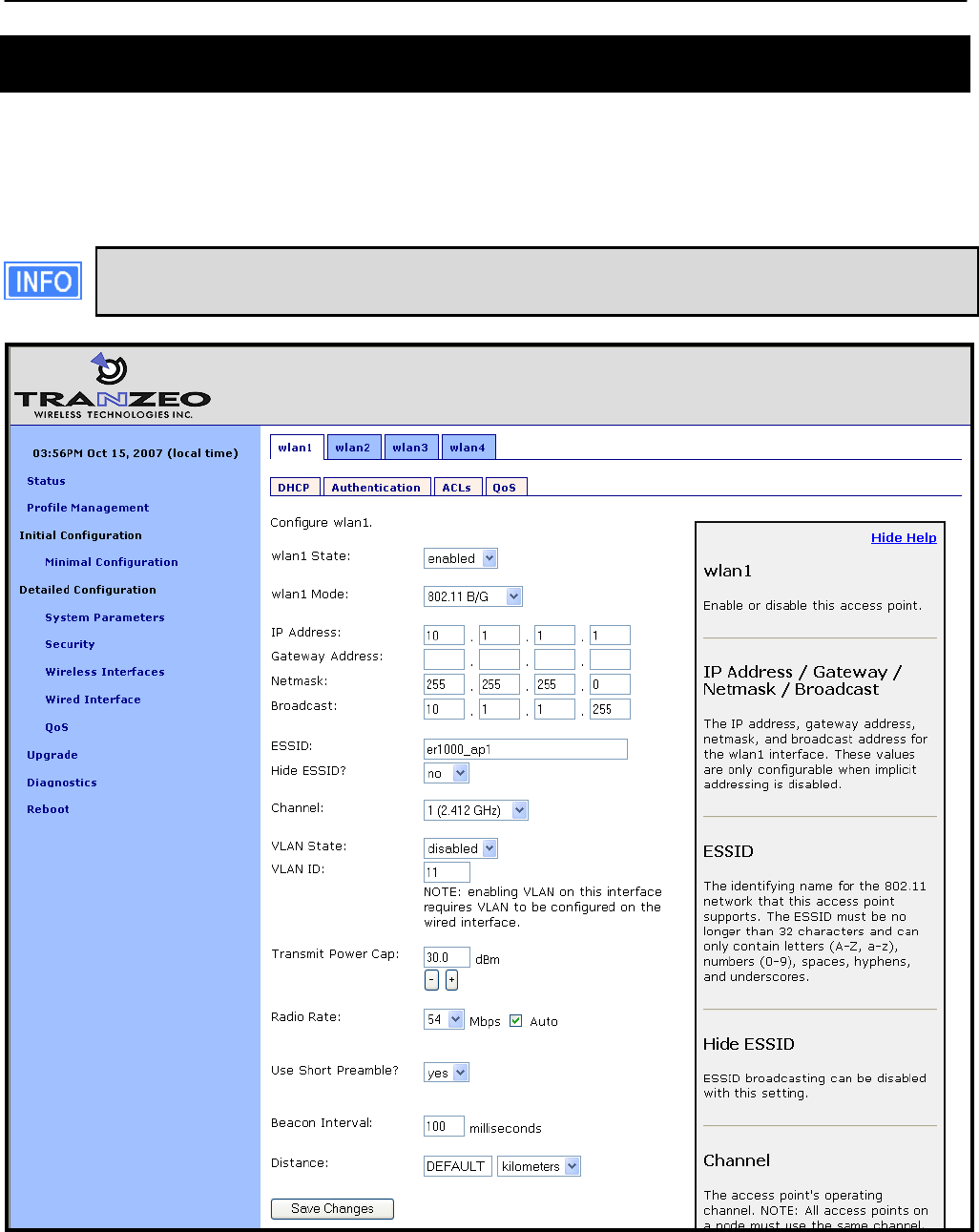Click the Beacon Interval input field
The width and height of the screenshot is (979, 1232).
[444, 1126]
